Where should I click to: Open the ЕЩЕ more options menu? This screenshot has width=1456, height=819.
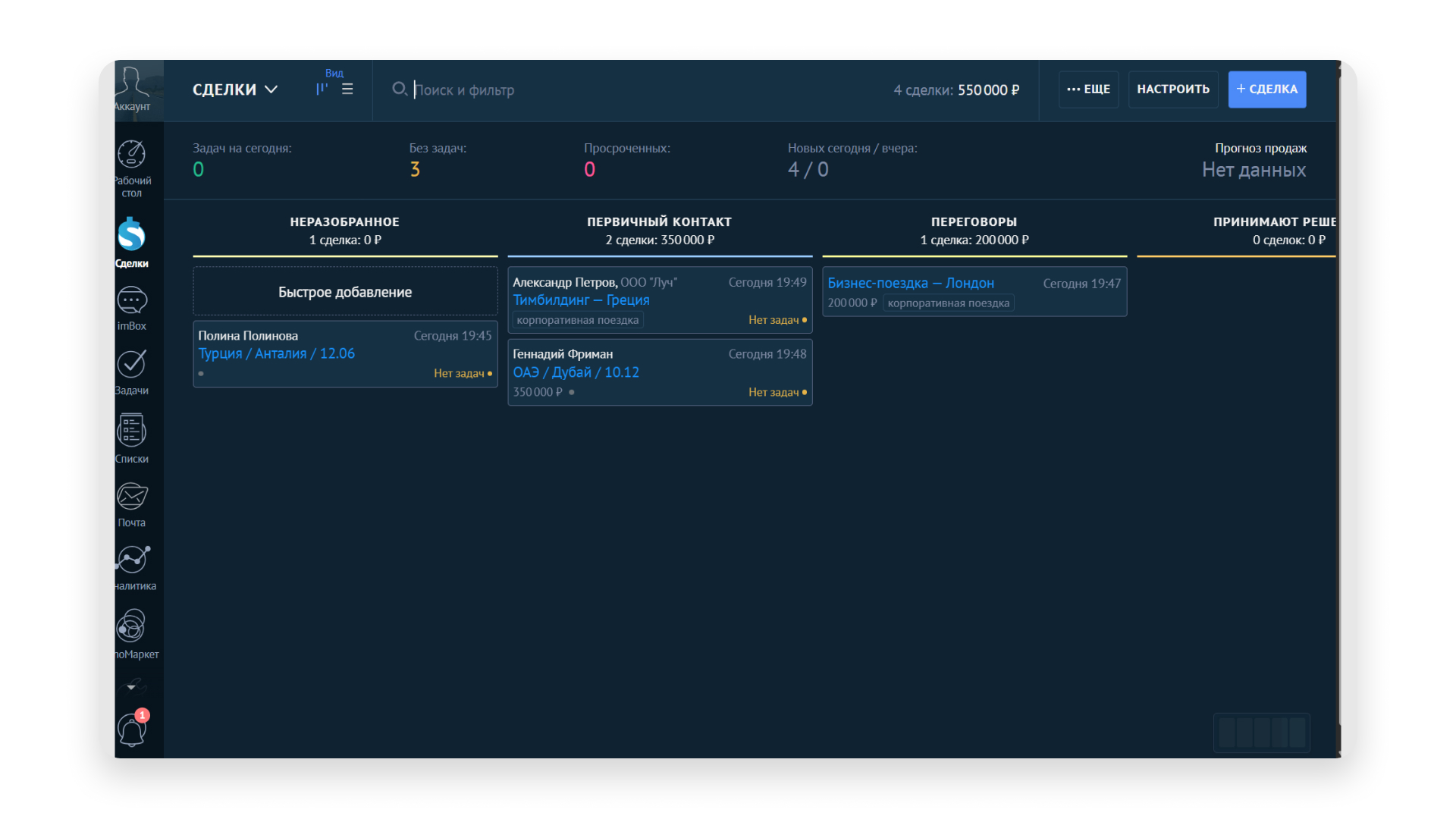pyautogui.click(x=1088, y=89)
